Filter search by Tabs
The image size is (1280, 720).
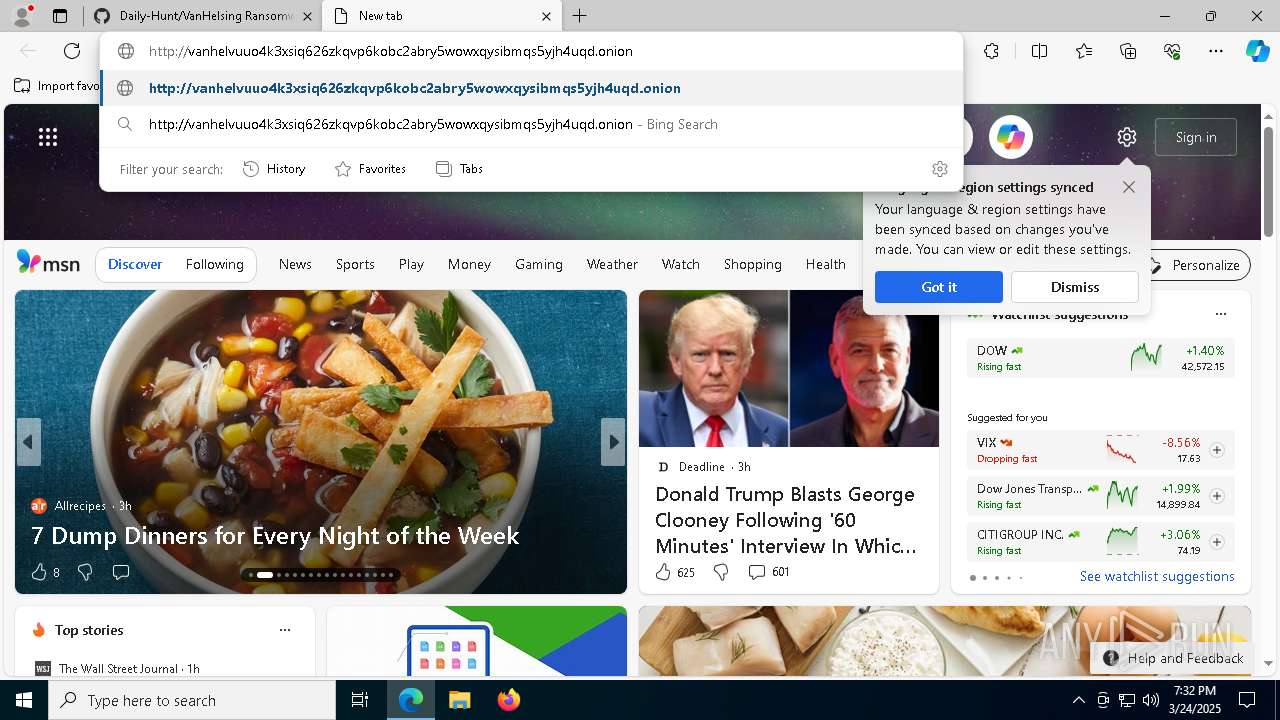click(x=459, y=169)
